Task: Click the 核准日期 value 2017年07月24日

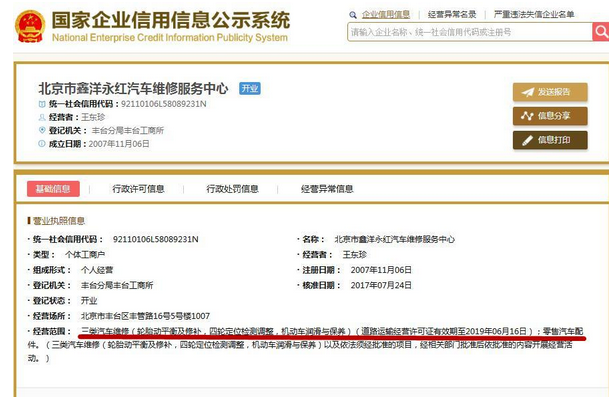Action: tap(381, 286)
